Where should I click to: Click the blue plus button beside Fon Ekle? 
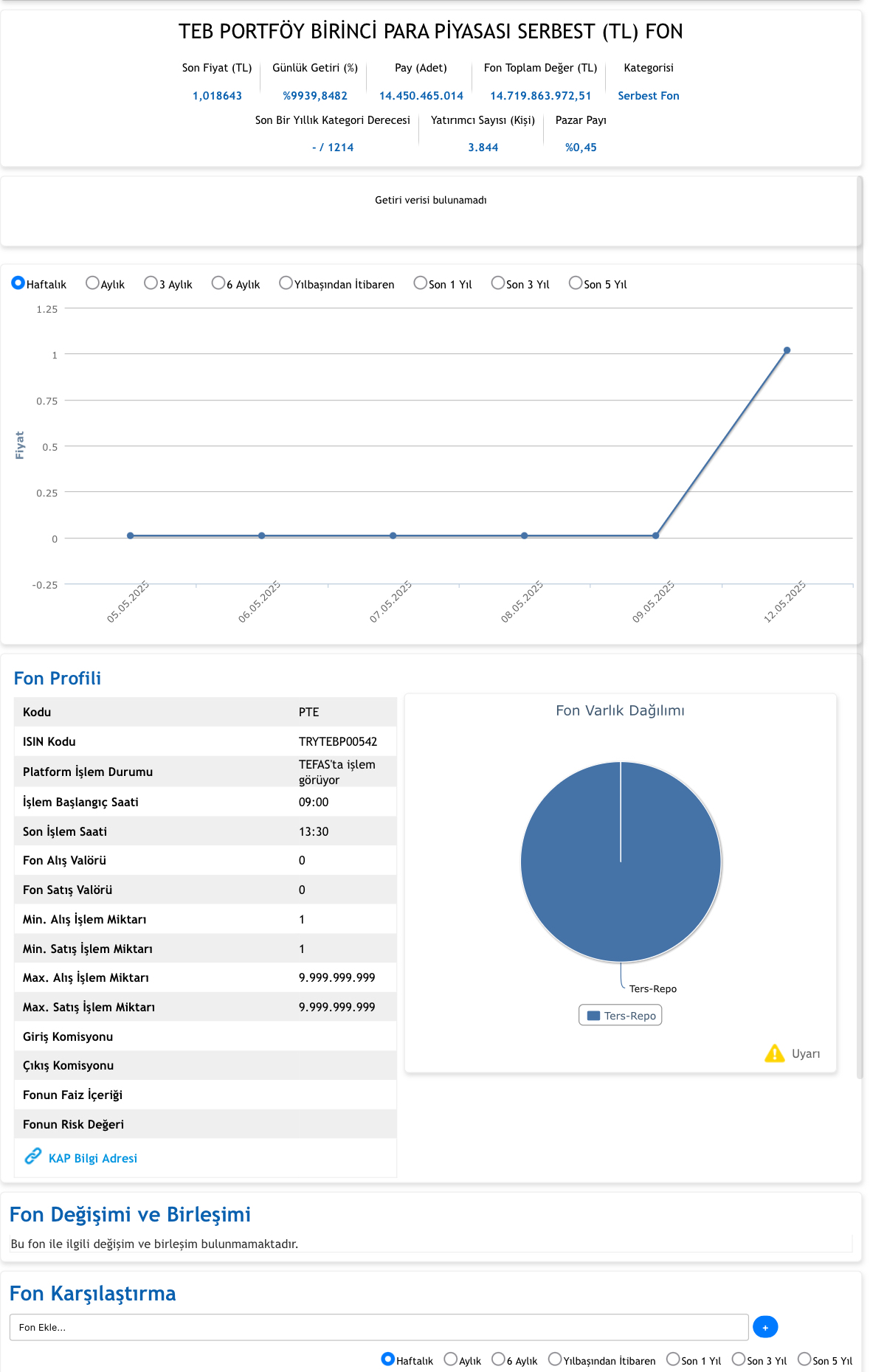click(x=765, y=1327)
